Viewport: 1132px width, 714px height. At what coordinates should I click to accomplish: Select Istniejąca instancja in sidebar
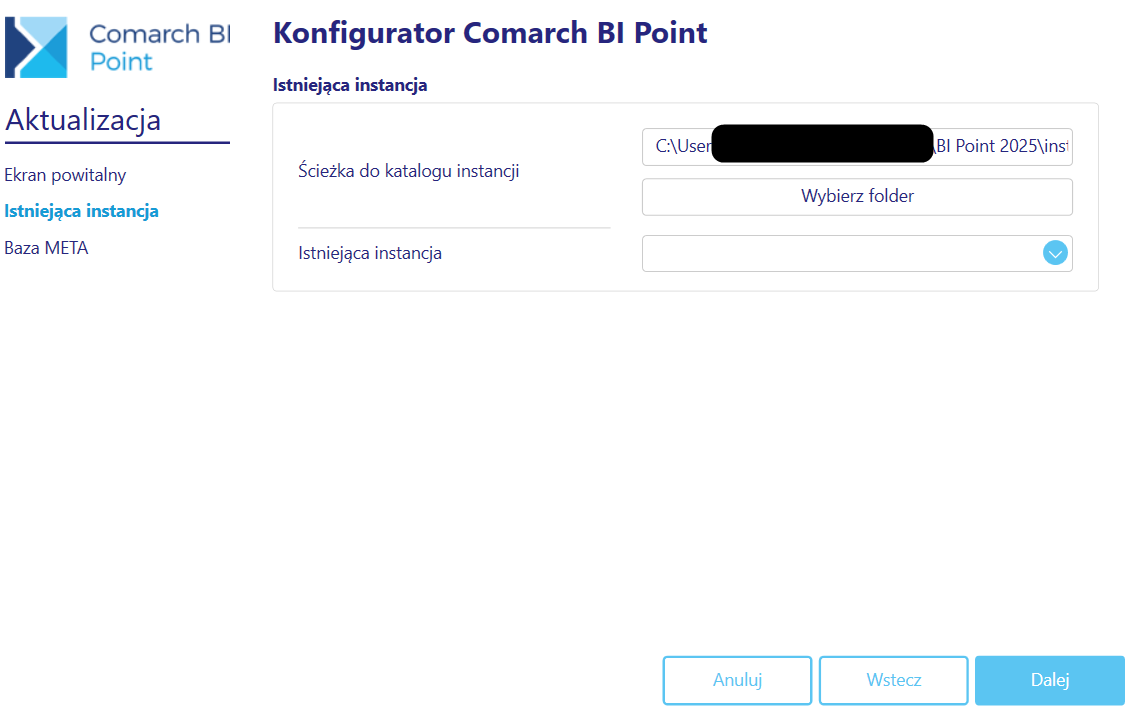point(82,211)
